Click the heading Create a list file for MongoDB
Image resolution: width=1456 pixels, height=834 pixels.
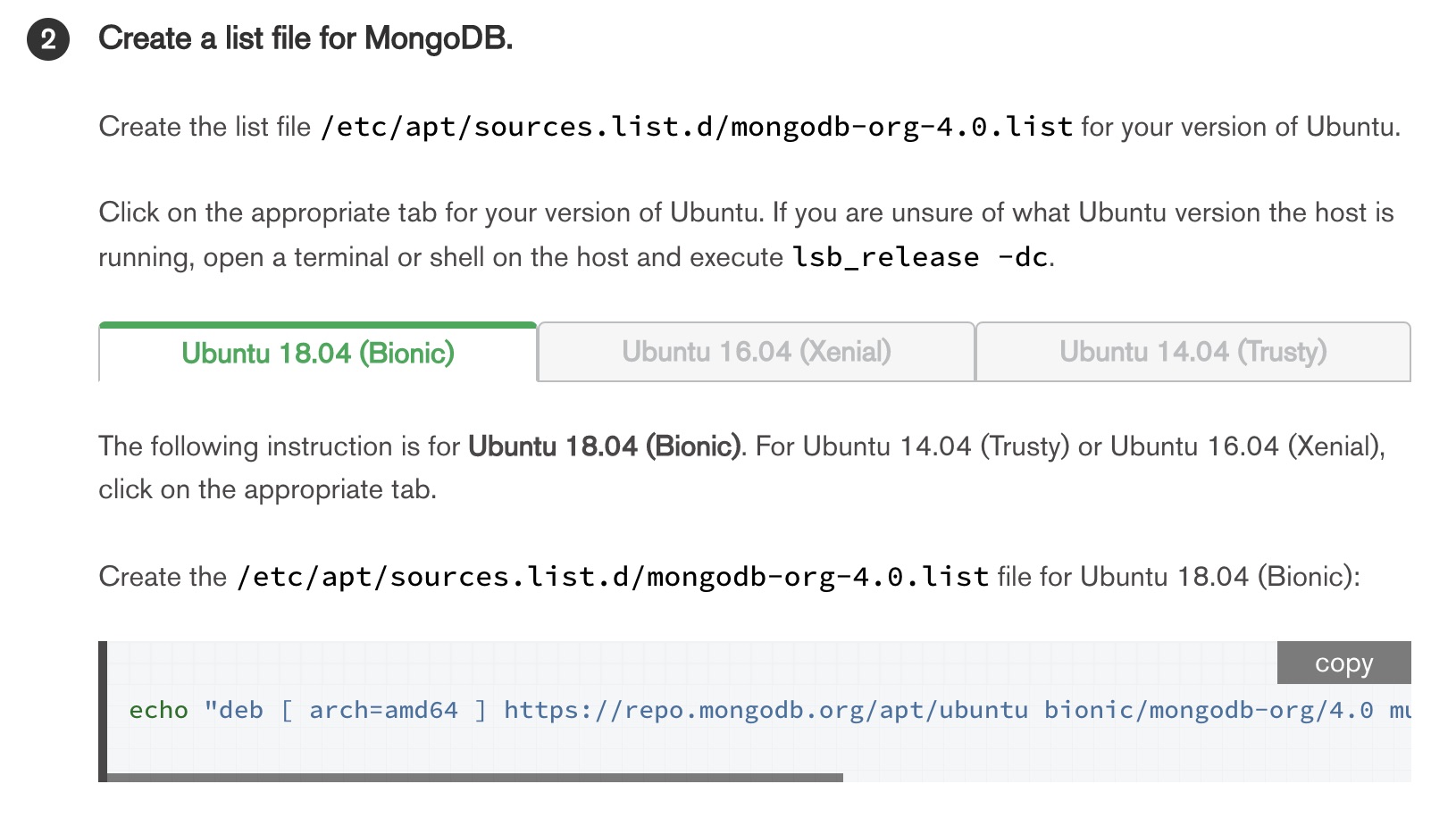pyautogui.click(x=305, y=38)
